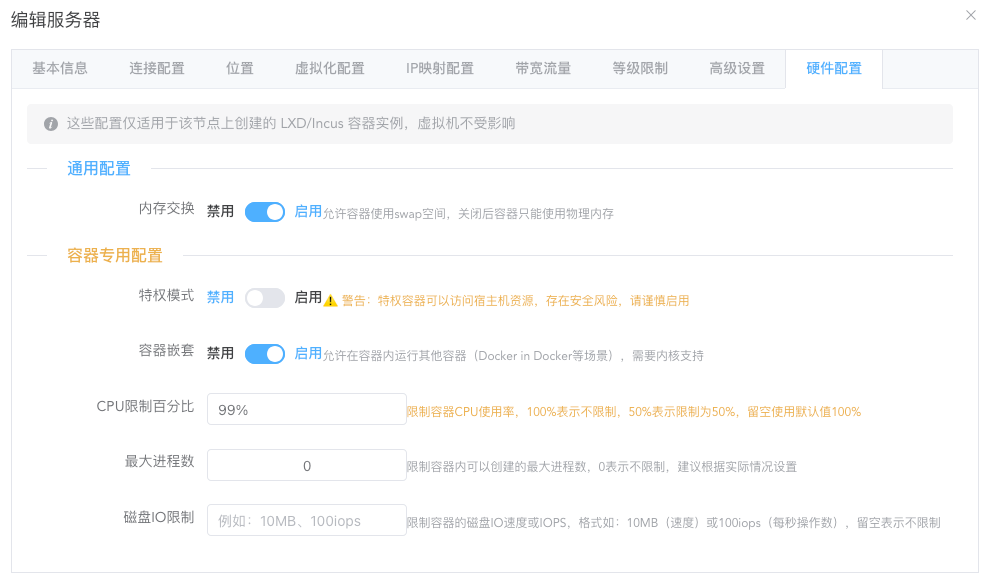984x582 pixels.
Task: Switch to the 基本信息 tab
Action: (60, 69)
